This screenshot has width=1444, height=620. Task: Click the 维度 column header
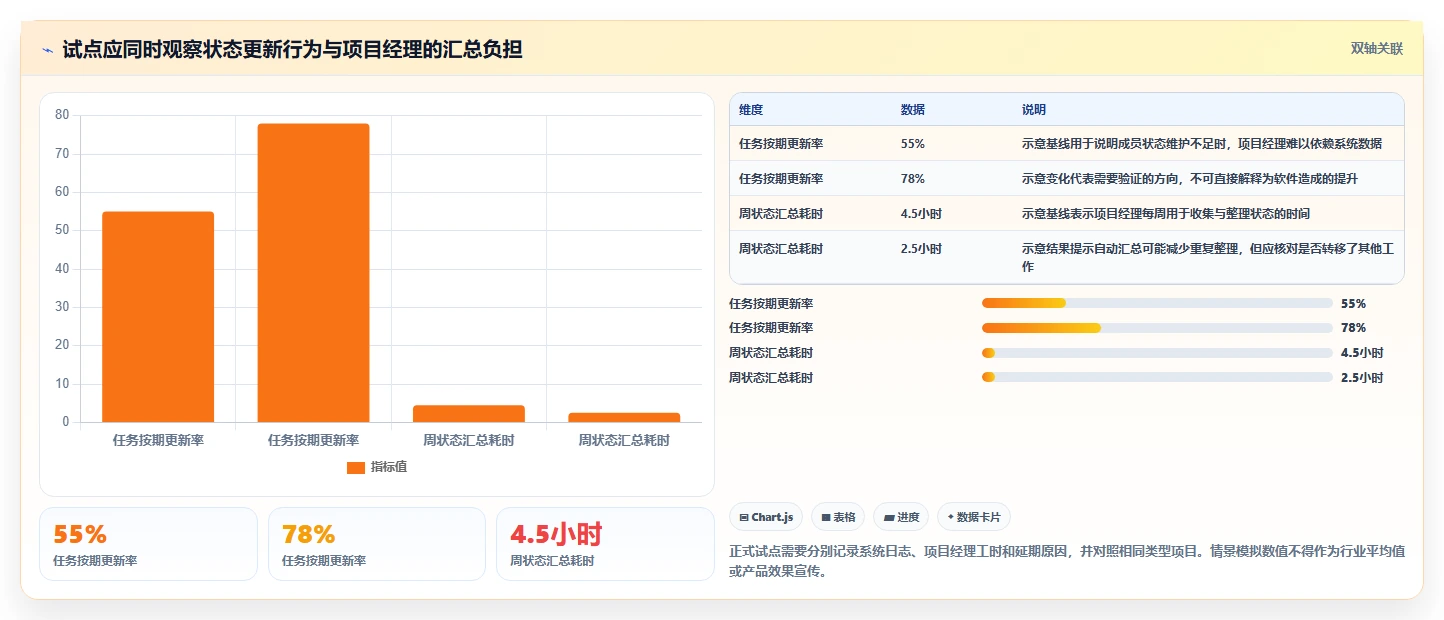coord(751,110)
